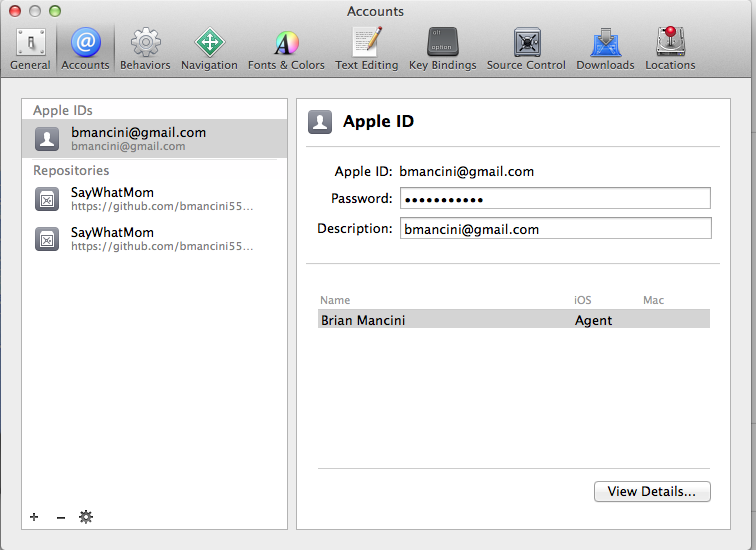Select first SayWhatMom repository
This screenshot has width=756, height=550.
pos(154,199)
